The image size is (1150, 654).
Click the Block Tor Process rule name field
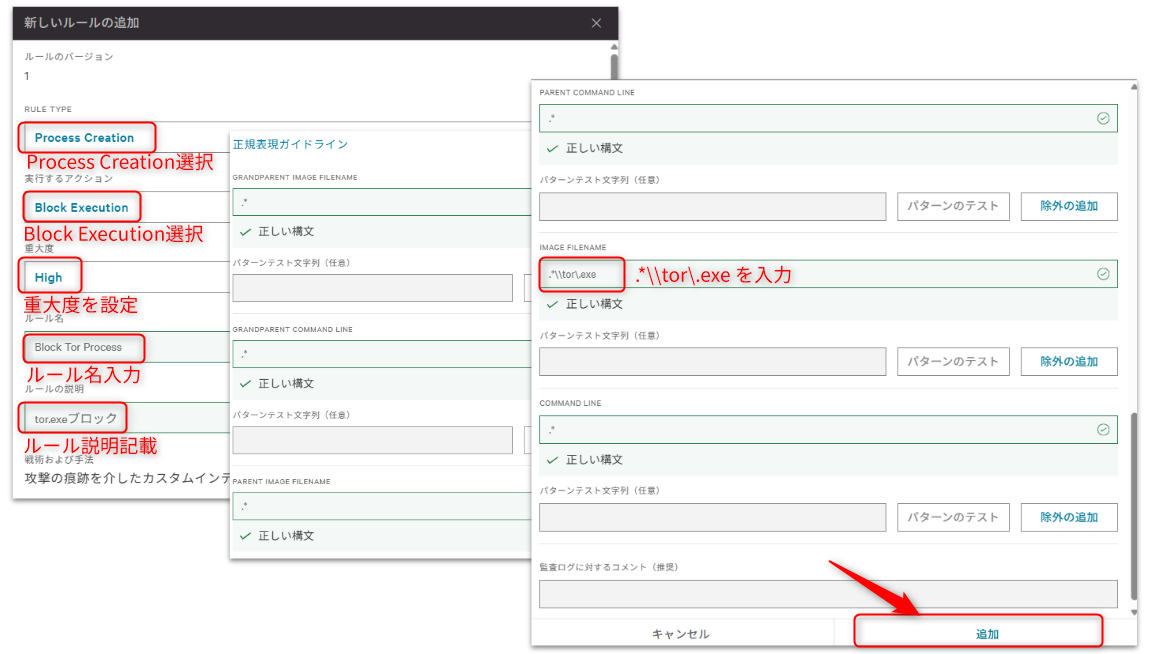tap(80, 348)
